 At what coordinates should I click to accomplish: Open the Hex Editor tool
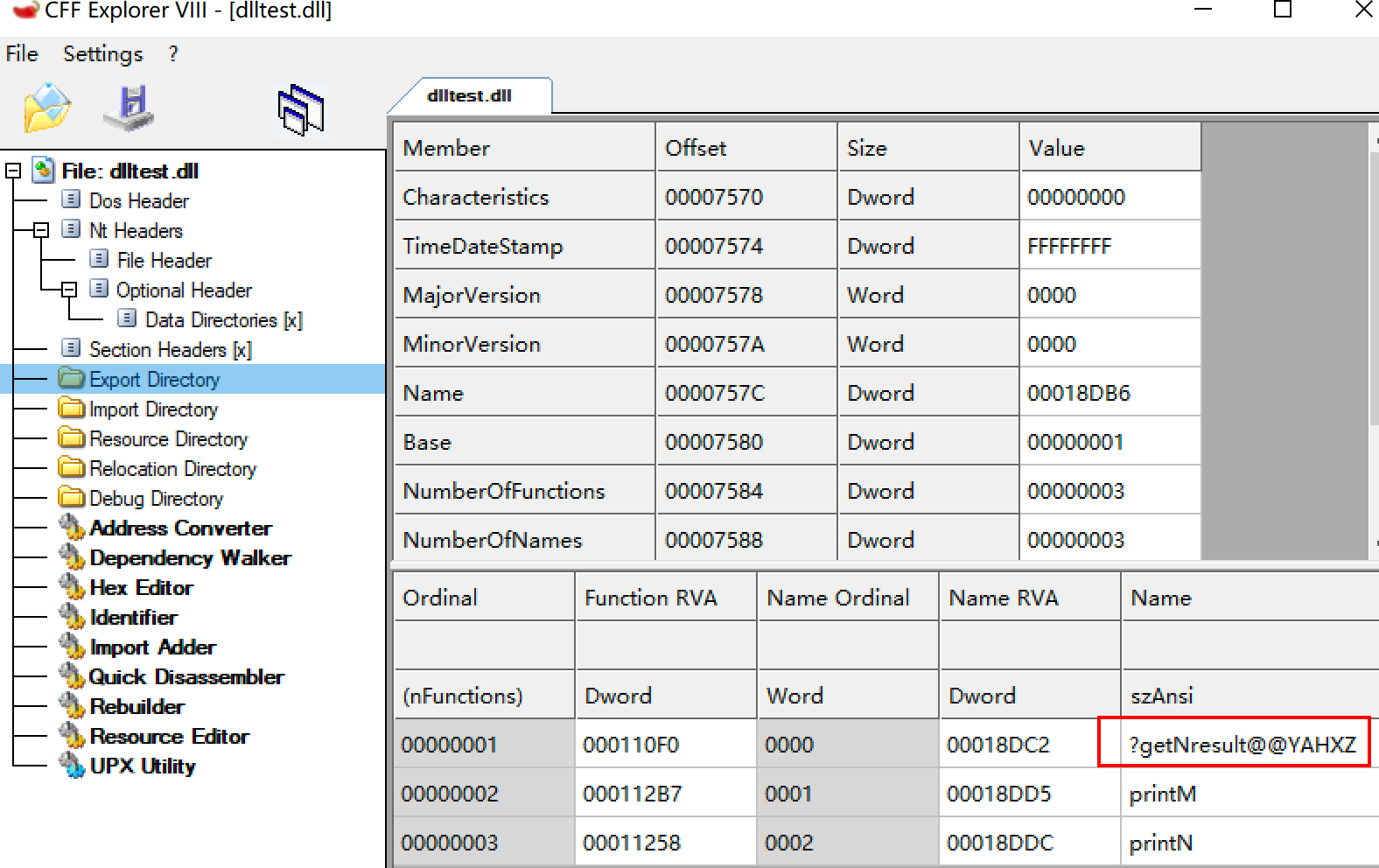tap(140, 588)
